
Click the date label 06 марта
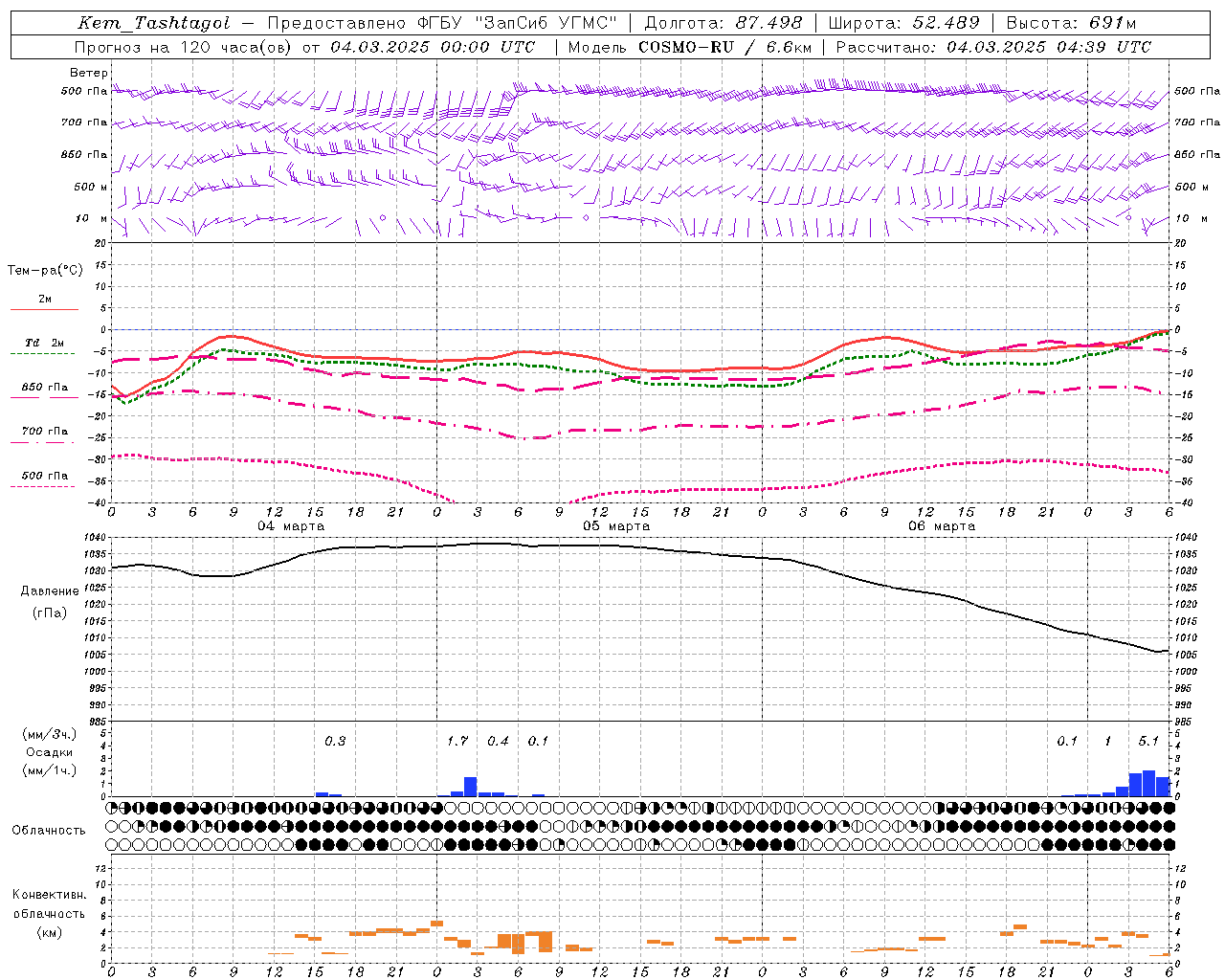942,525
